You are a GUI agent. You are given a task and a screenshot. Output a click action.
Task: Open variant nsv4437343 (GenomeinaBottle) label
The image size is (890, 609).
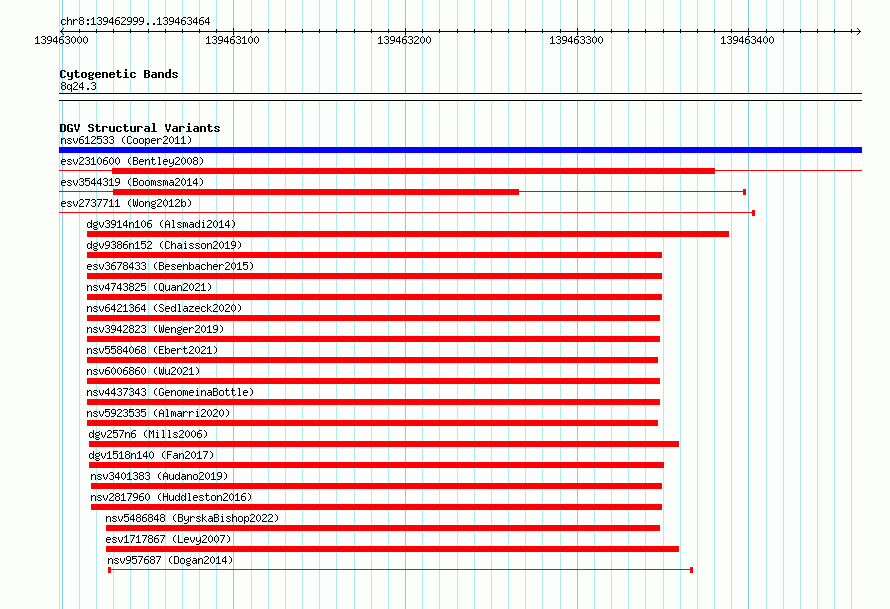point(170,392)
